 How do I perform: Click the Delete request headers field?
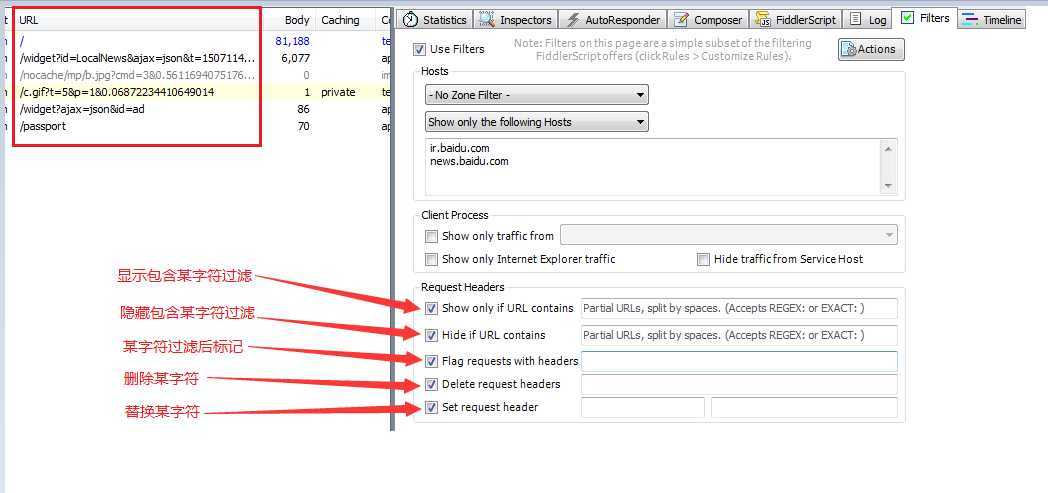point(739,385)
